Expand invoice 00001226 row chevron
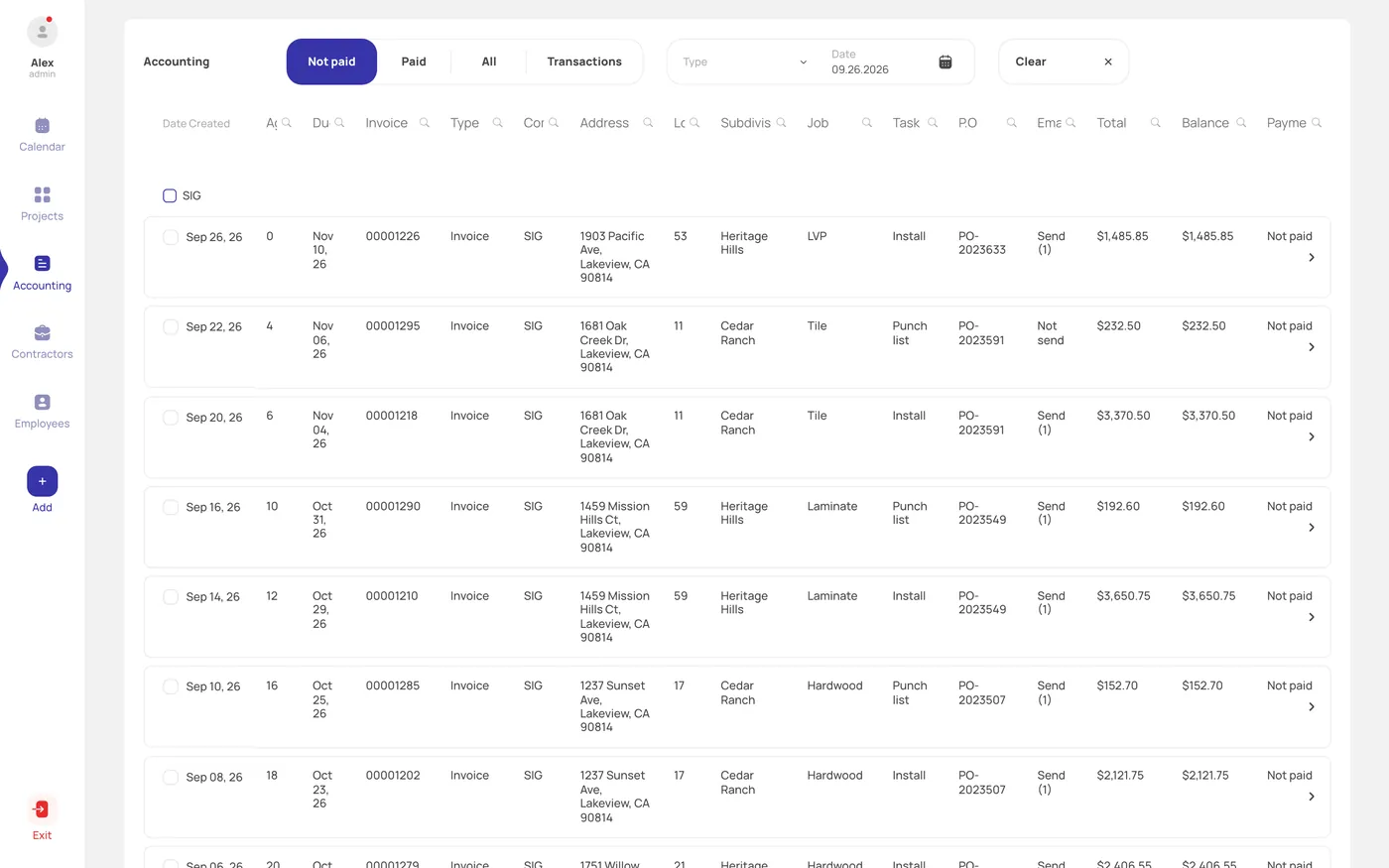 [x=1312, y=258]
